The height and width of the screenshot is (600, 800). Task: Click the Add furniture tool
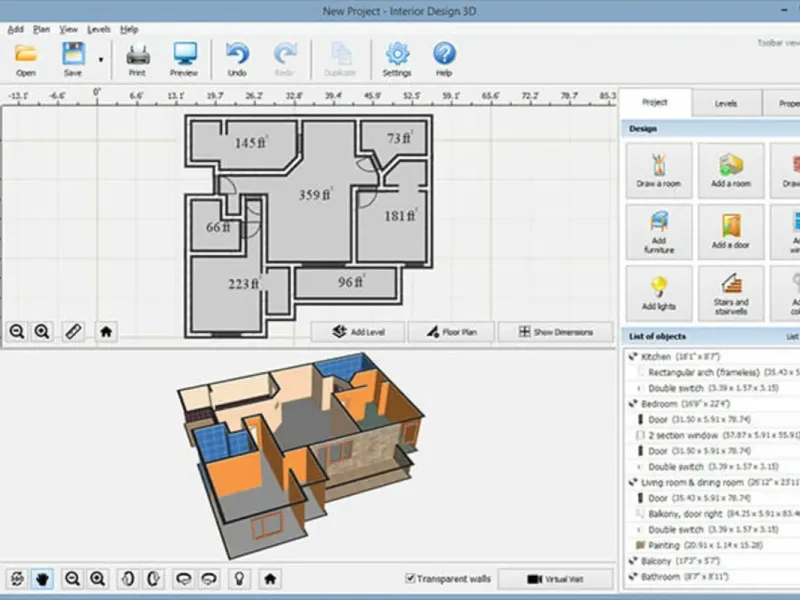point(659,232)
